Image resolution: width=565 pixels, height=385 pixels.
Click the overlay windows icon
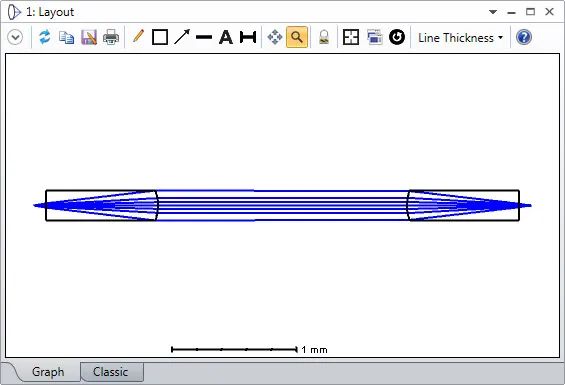click(375, 37)
